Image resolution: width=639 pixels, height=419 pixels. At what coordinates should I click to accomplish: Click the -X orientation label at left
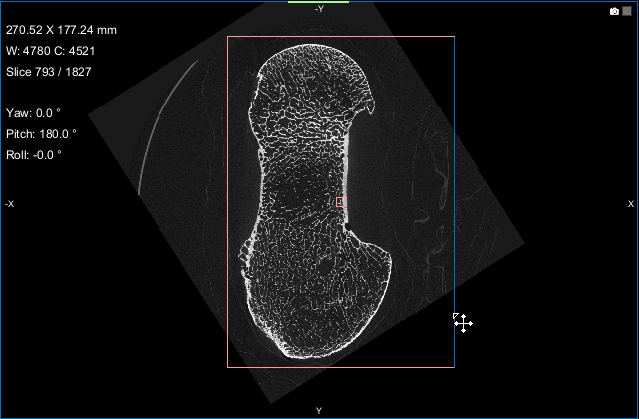tap(9, 203)
